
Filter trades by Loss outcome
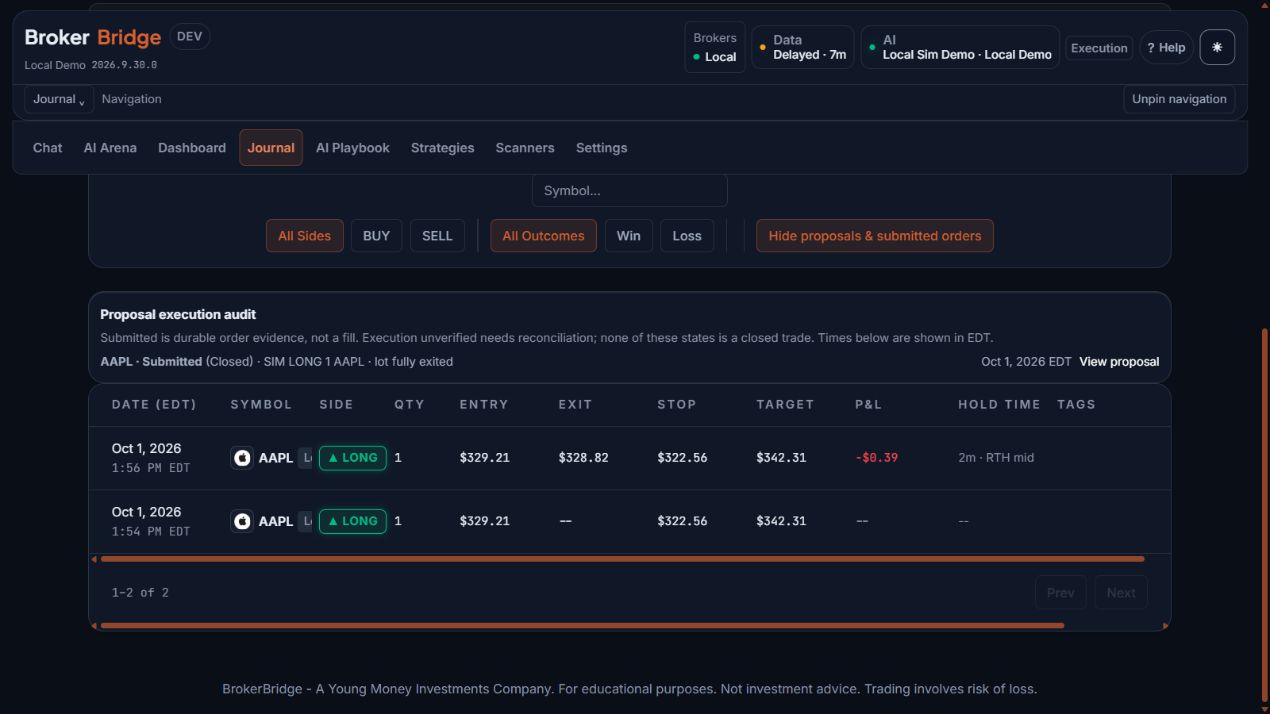[687, 236]
